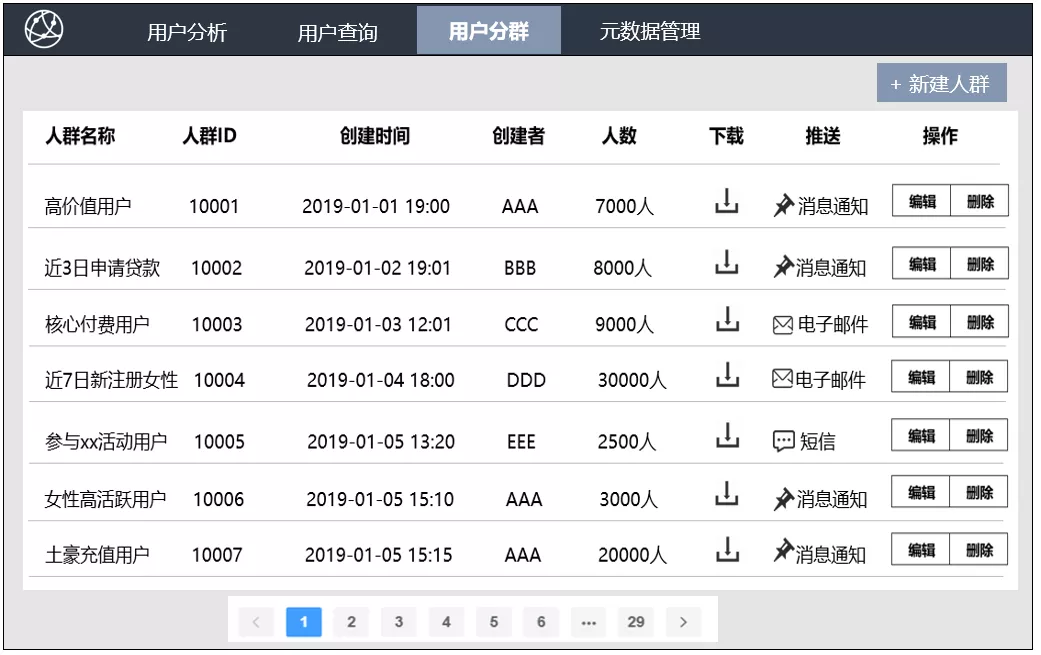Screen dimensions: 1041x655
Task: Download the 女性高活跃用户 group data
Action: pyautogui.click(x=726, y=493)
